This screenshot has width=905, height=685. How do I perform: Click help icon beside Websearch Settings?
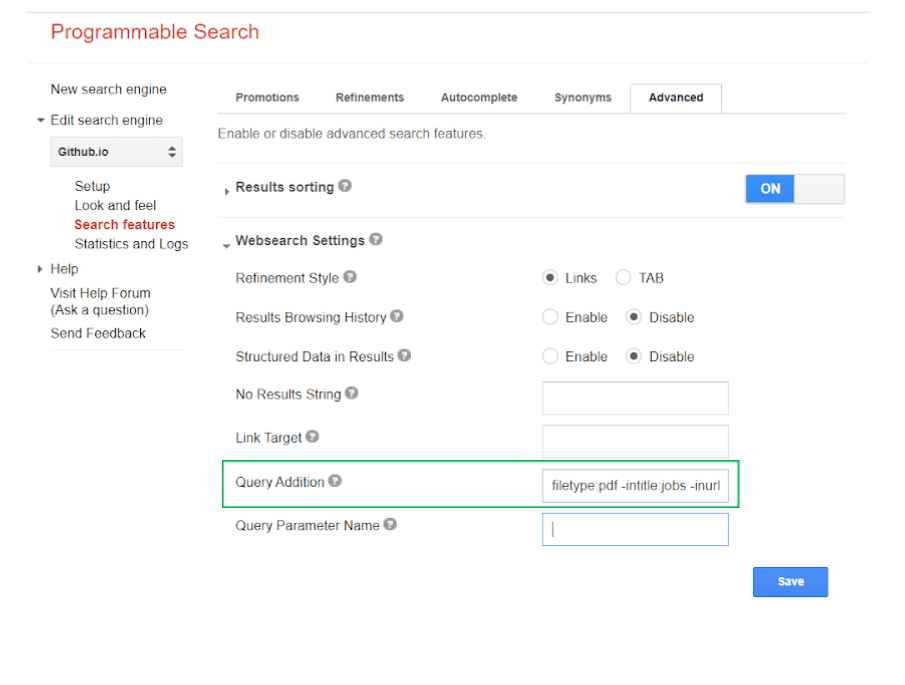[x=376, y=239]
